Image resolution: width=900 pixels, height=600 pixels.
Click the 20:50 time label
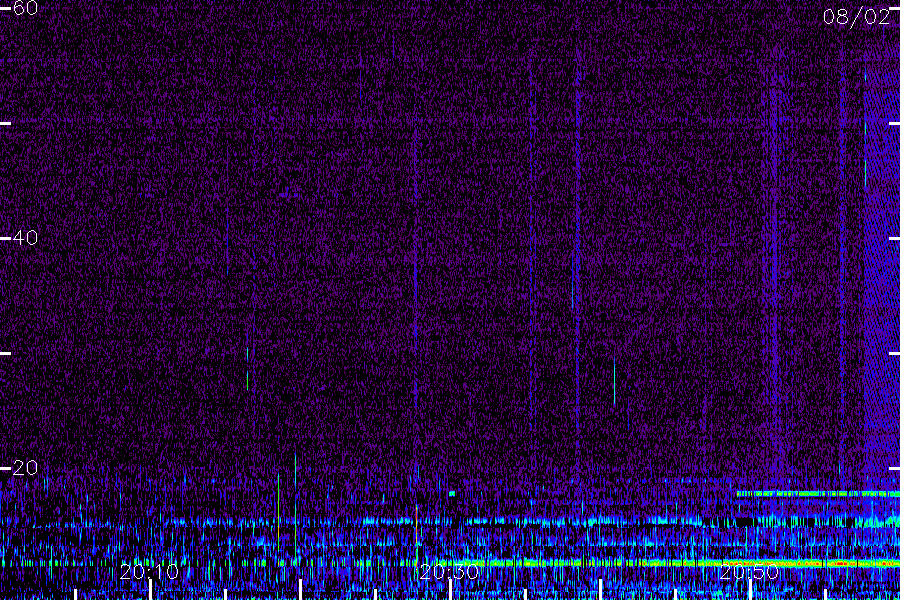click(749, 572)
